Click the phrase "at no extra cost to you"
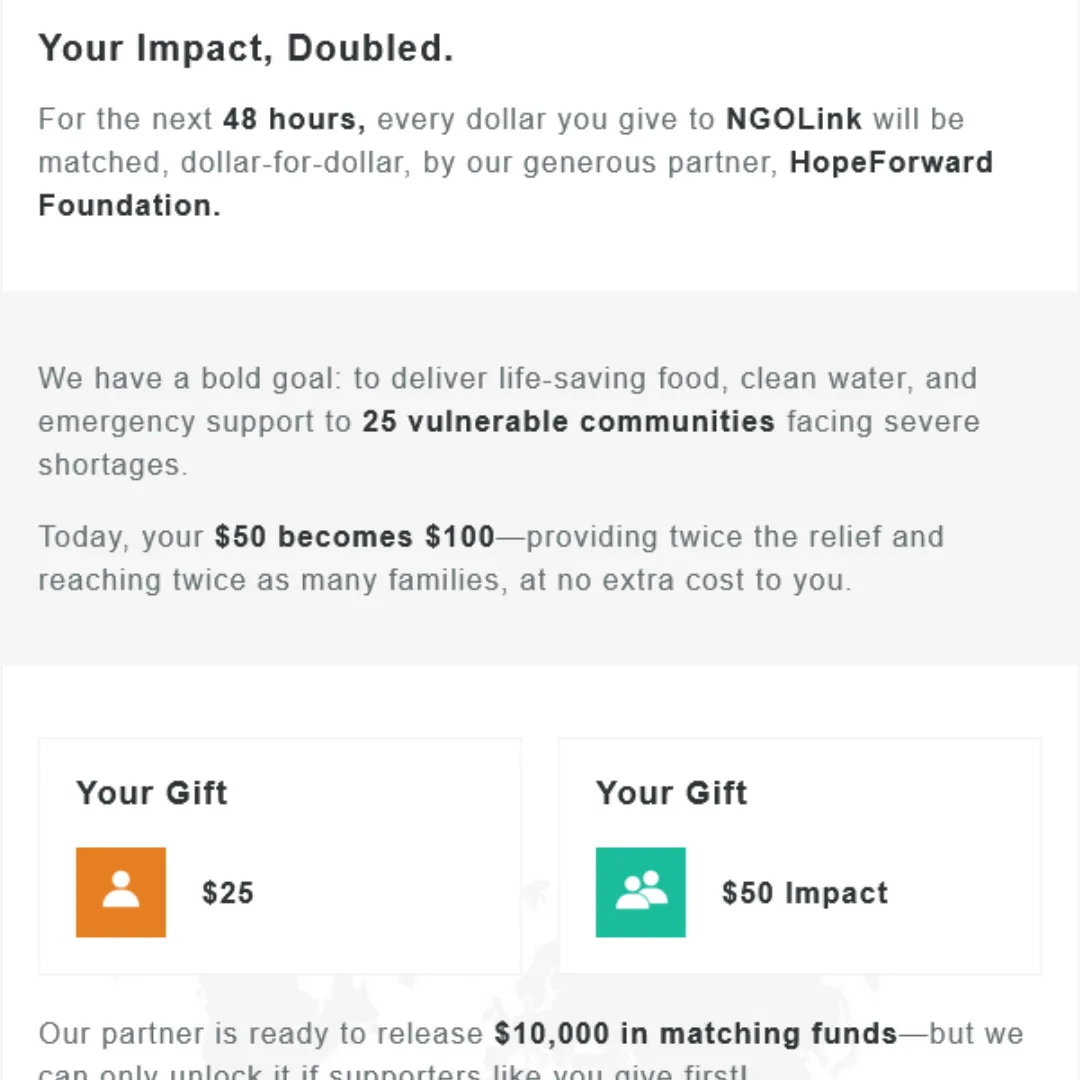Screen dimensions: 1080x1080 click(x=685, y=580)
